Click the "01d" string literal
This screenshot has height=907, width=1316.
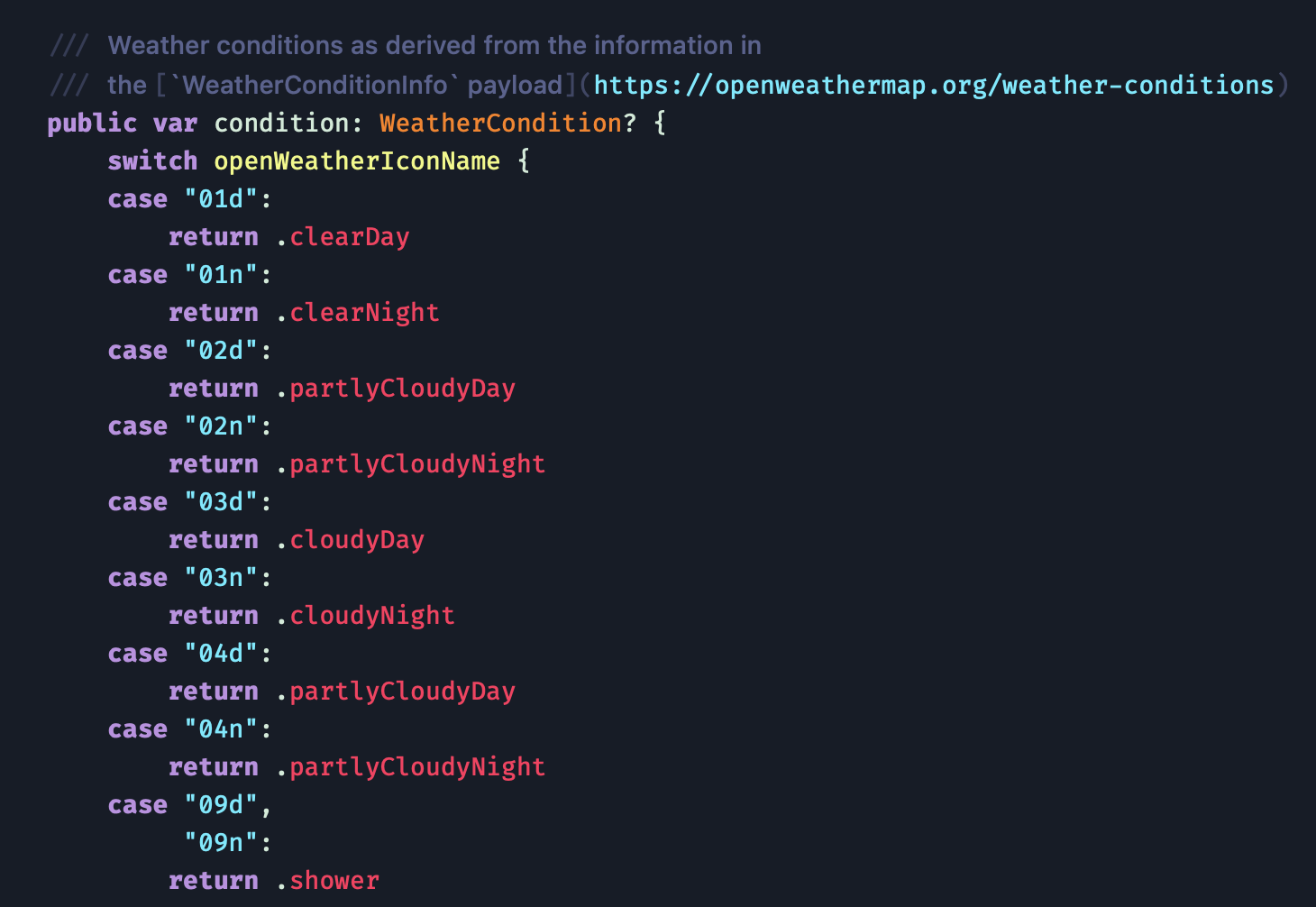pos(222,198)
